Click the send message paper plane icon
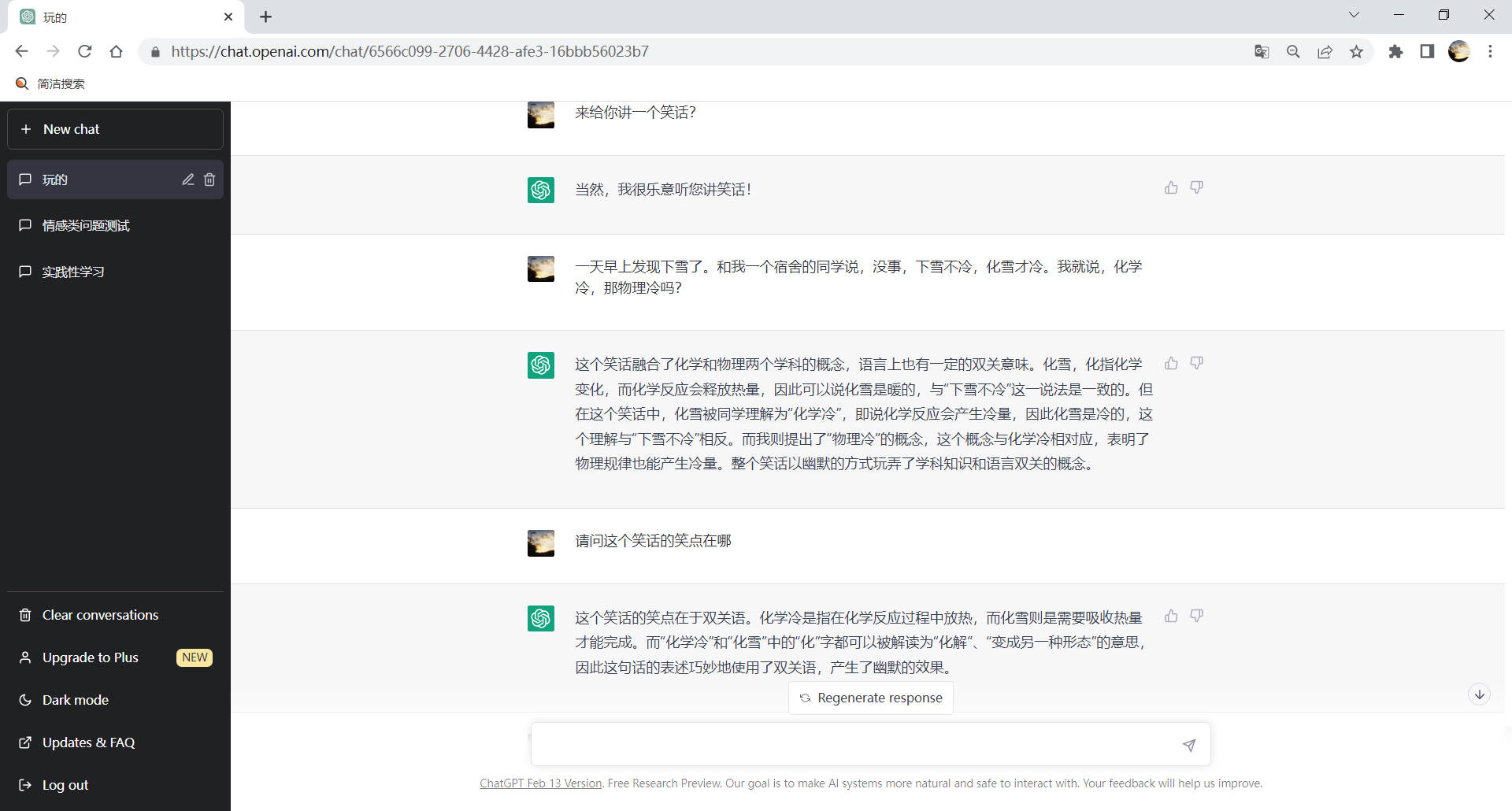The image size is (1512, 811). tap(1188, 745)
